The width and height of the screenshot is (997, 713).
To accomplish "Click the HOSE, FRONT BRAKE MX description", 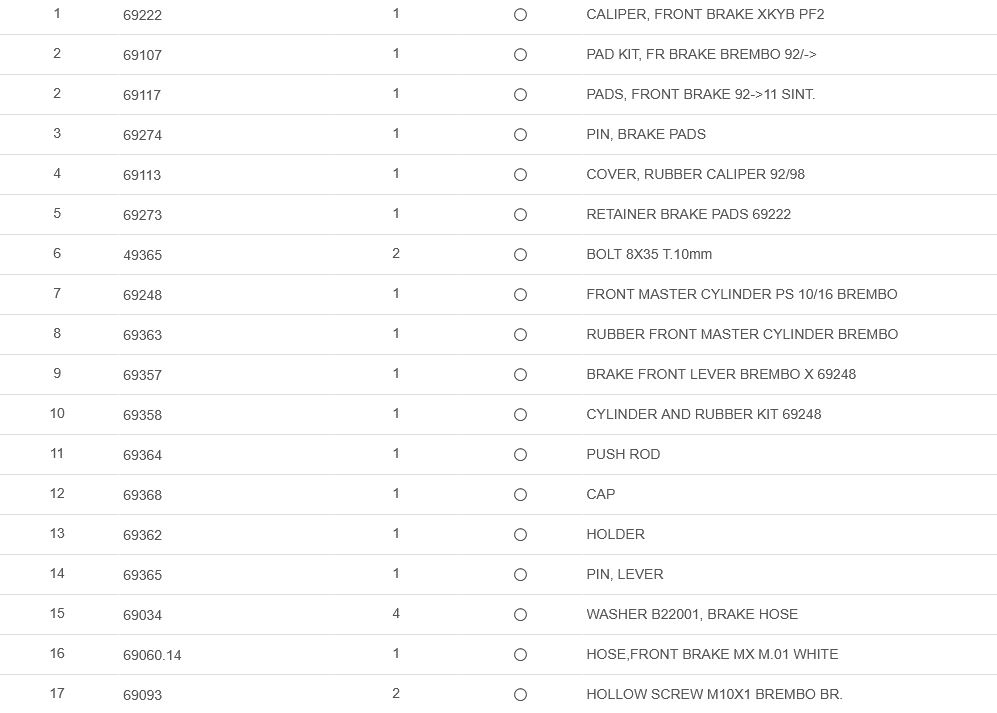I will [x=712, y=654].
